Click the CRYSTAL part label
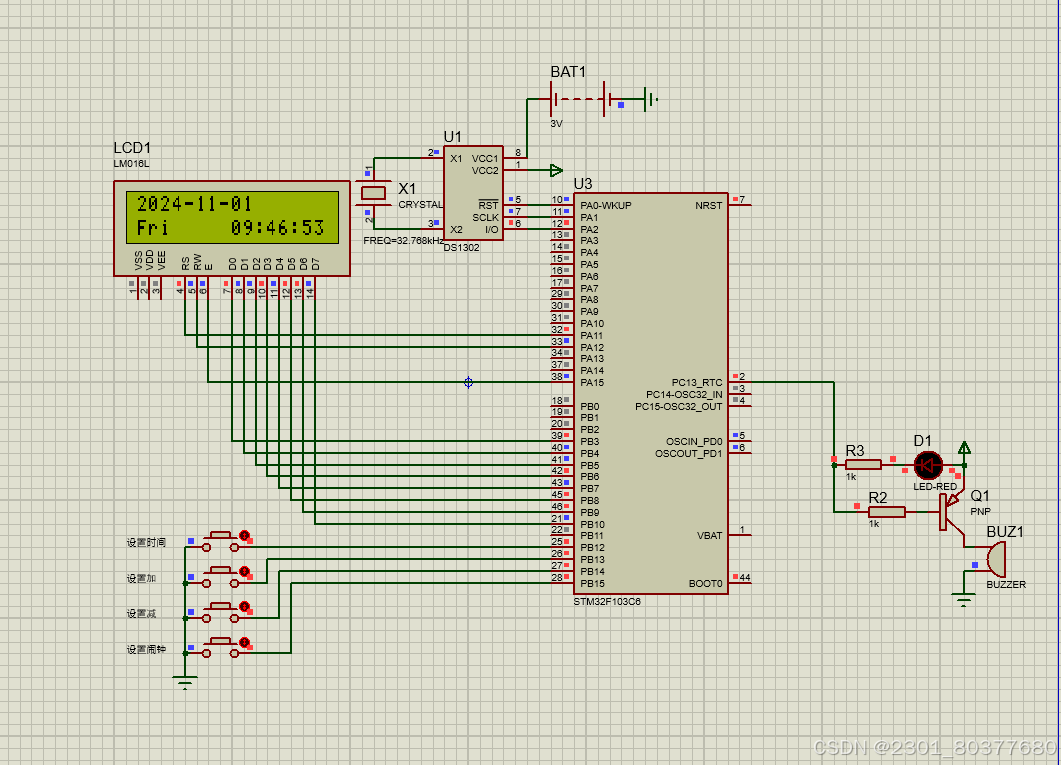Viewport: 1061px width, 765px height. (421, 204)
